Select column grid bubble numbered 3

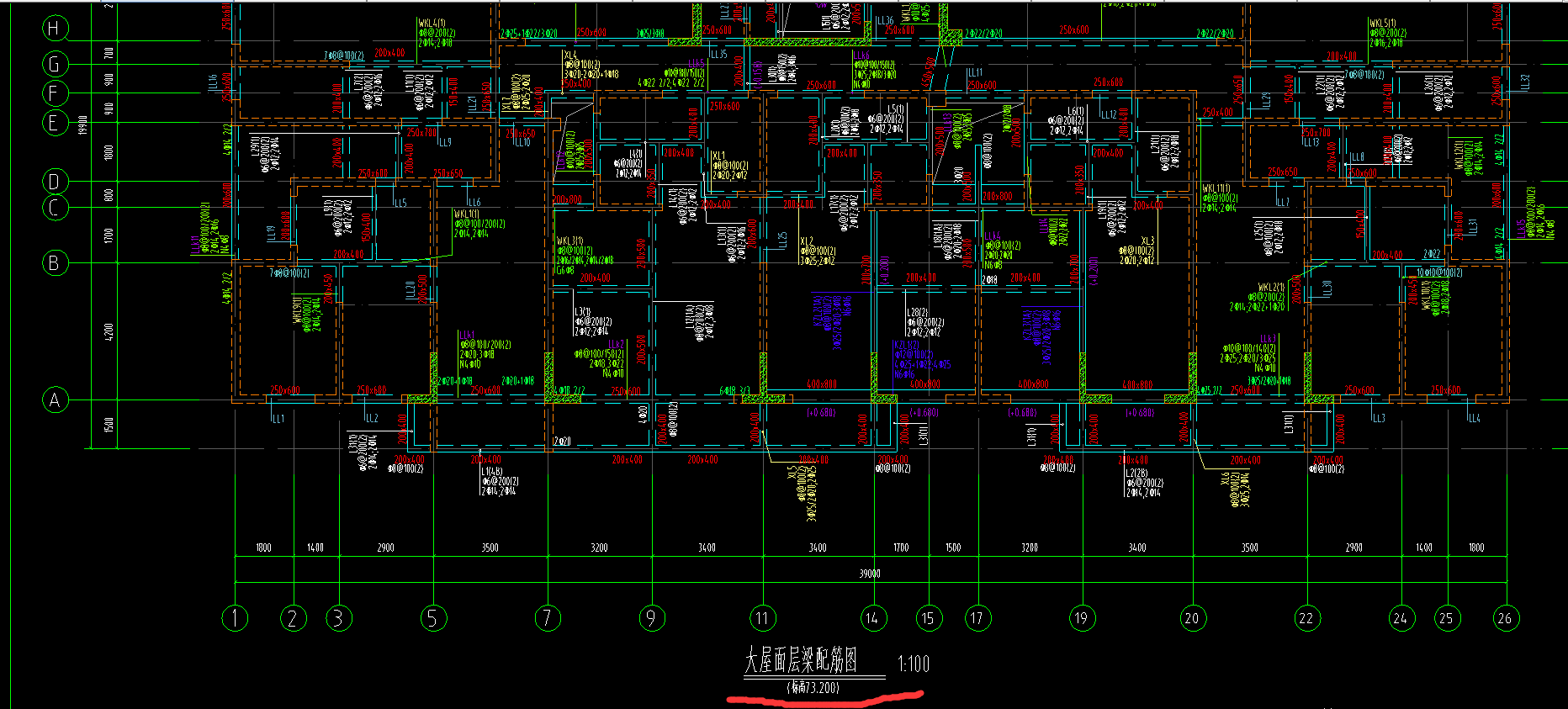tap(338, 618)
